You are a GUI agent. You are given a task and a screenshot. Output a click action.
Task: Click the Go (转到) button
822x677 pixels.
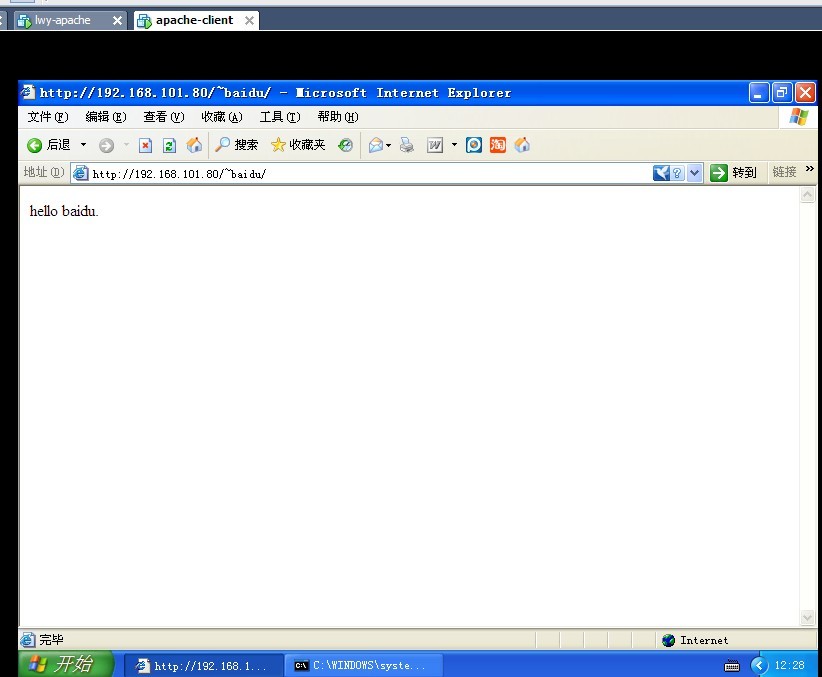coord(734,173)
